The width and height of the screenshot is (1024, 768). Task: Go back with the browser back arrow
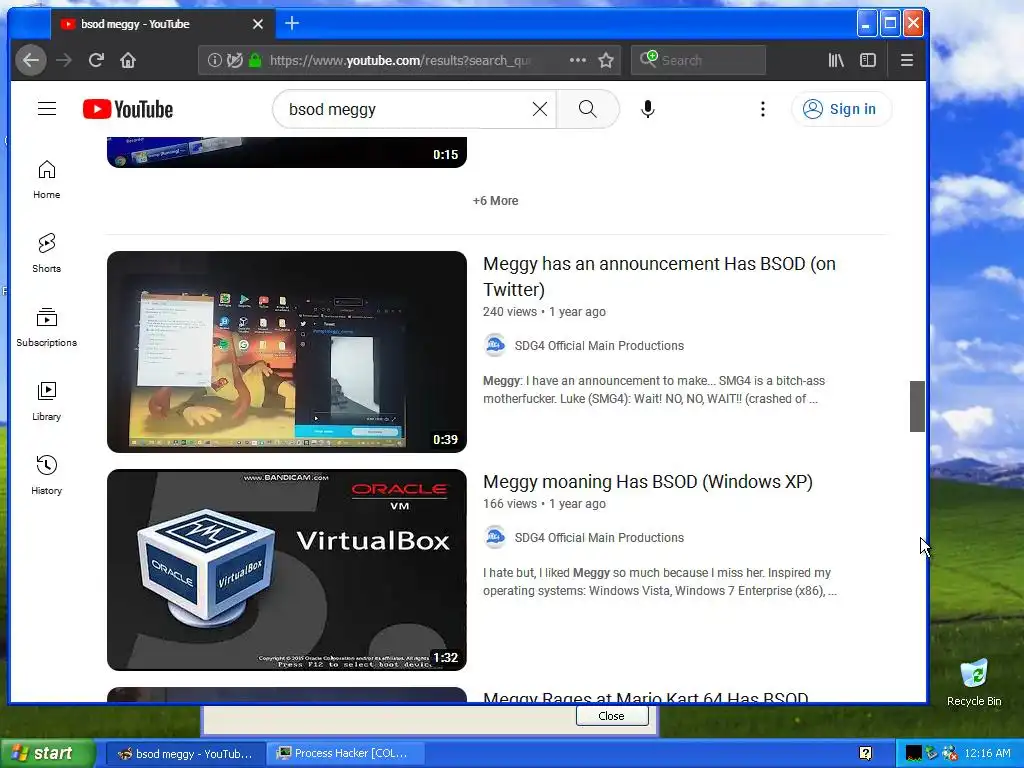click(x=31, y=61)
